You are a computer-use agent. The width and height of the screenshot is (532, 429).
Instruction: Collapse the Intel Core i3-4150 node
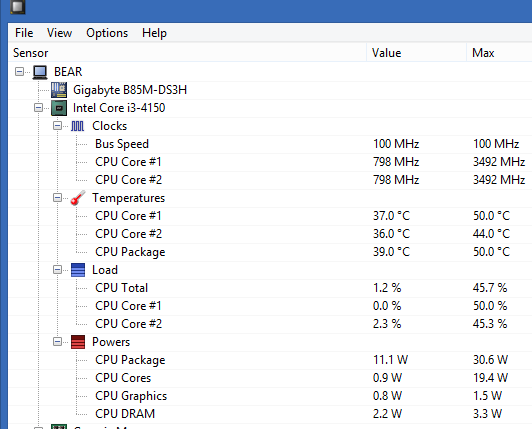38,108
